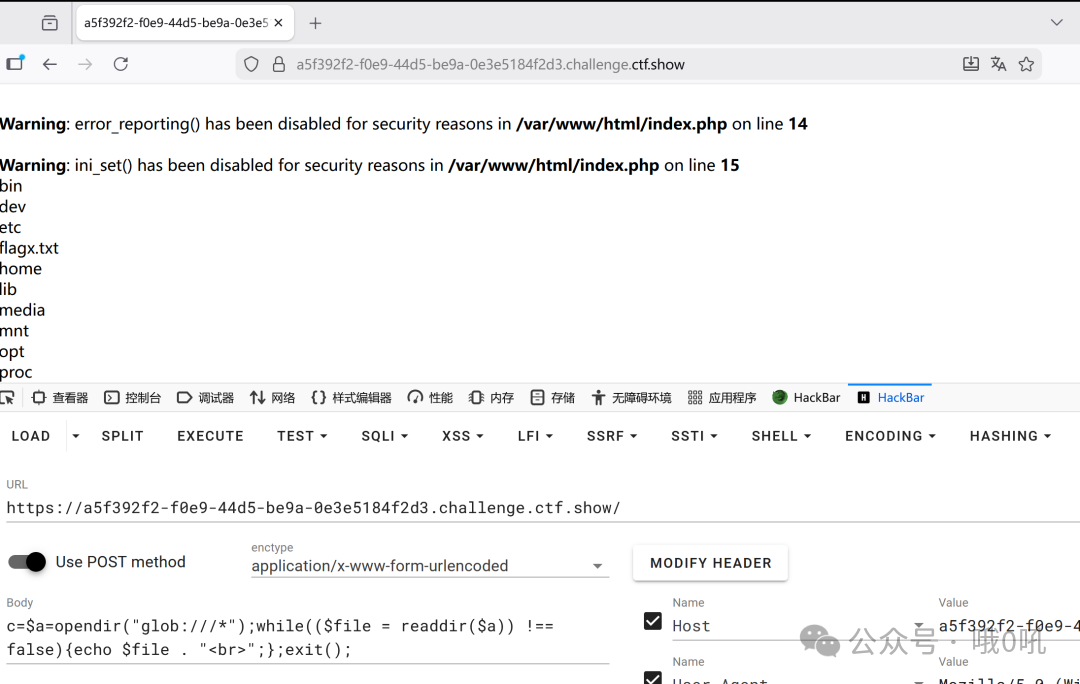The width and height of the screenshot is (1080, 684).
Task: Click the 'media' directory text
Action: click(x=22, y=310)
